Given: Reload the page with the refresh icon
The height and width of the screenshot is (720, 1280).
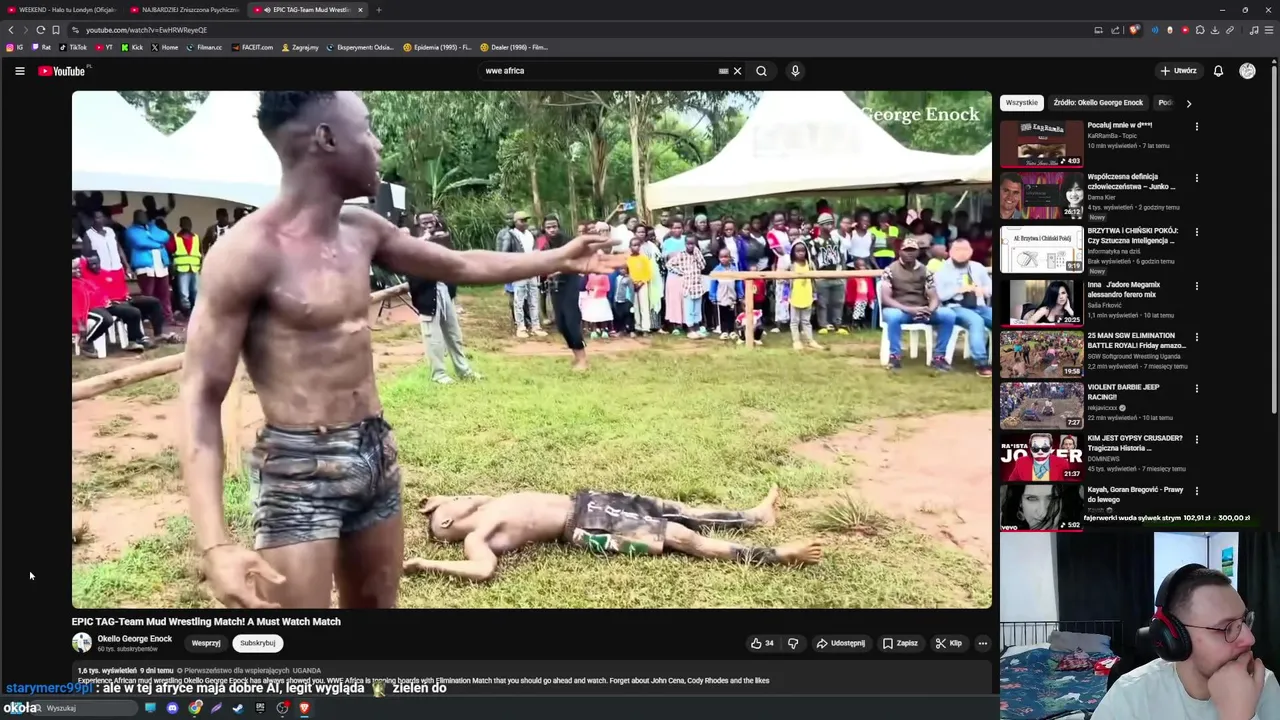Looking at the screenshot, I should point(40,30).
